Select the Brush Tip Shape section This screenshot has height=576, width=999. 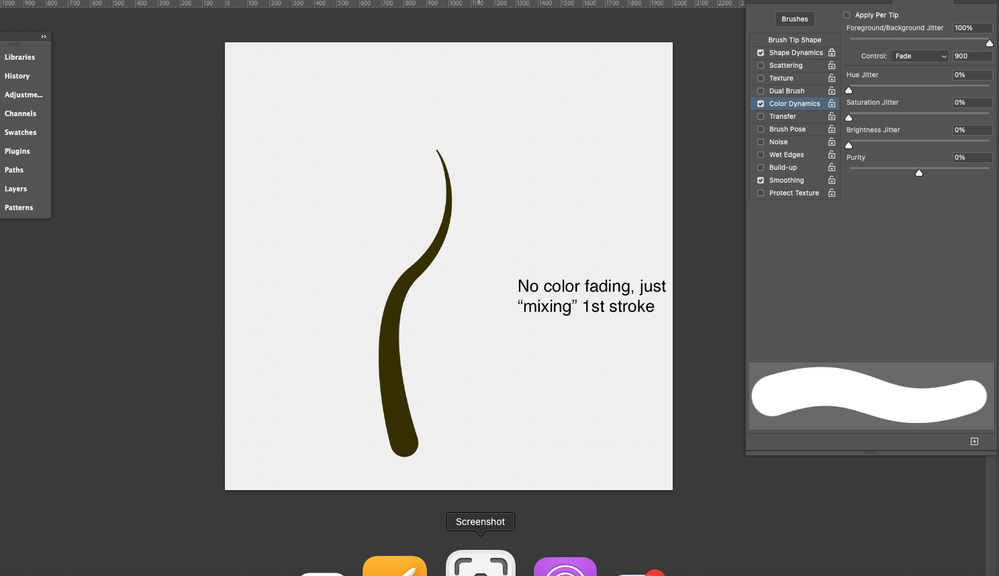click(x=794, y=40)
